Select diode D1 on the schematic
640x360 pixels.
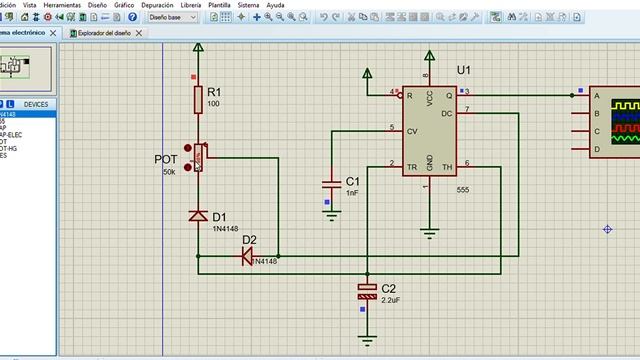pos(198,216)
